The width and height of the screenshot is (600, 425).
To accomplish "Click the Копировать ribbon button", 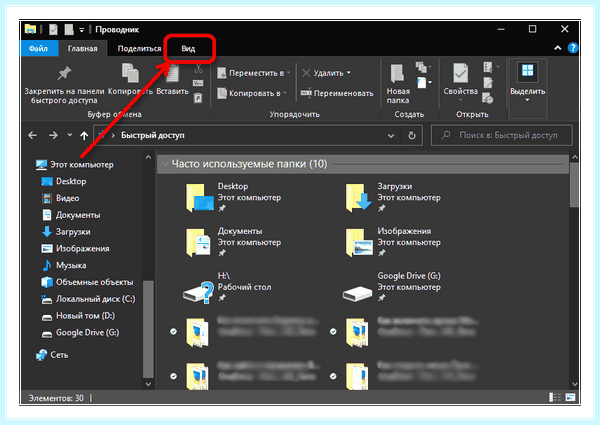I will click(130, 79).
